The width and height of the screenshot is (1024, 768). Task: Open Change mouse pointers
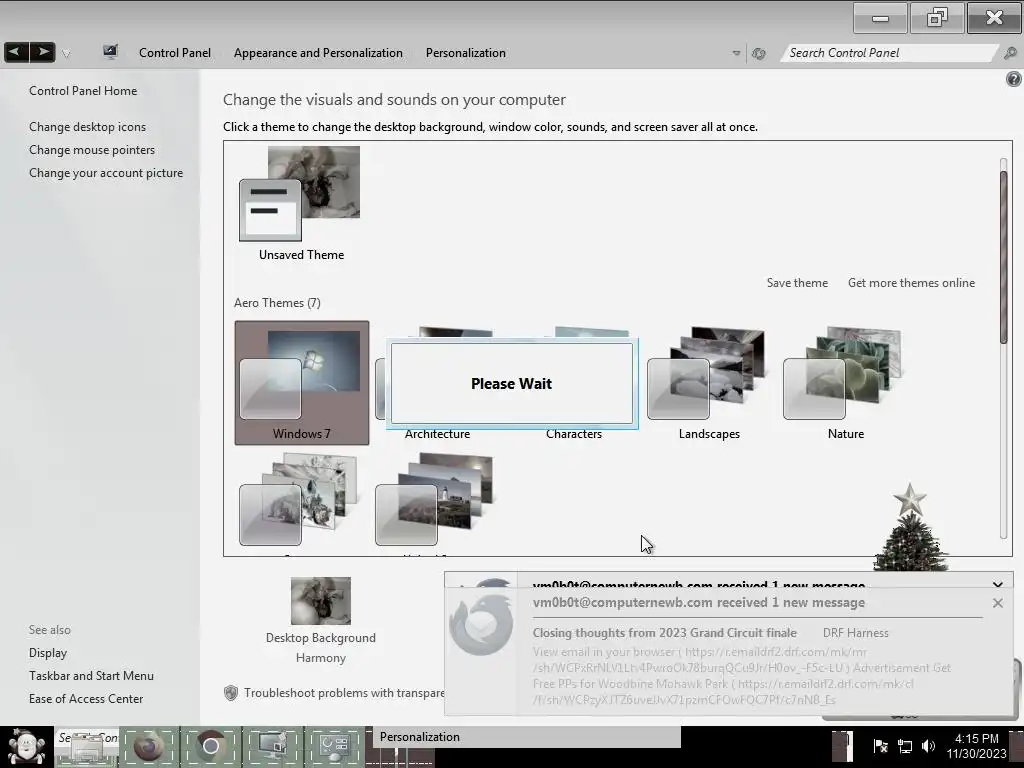pos(92,150)
